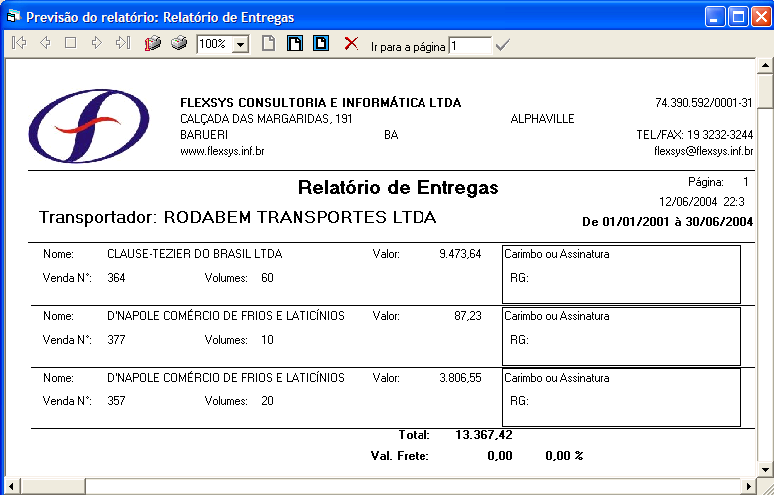Image resolution: width=774 pixels, height=495 pixels.
Task: Choose the rightmost blue page view icon
Action: [x=321, y=44]
